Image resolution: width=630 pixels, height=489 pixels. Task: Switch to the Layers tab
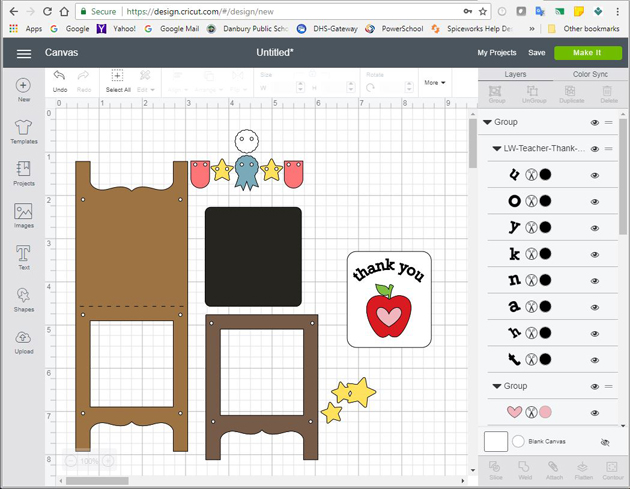[x=515, y=74]
